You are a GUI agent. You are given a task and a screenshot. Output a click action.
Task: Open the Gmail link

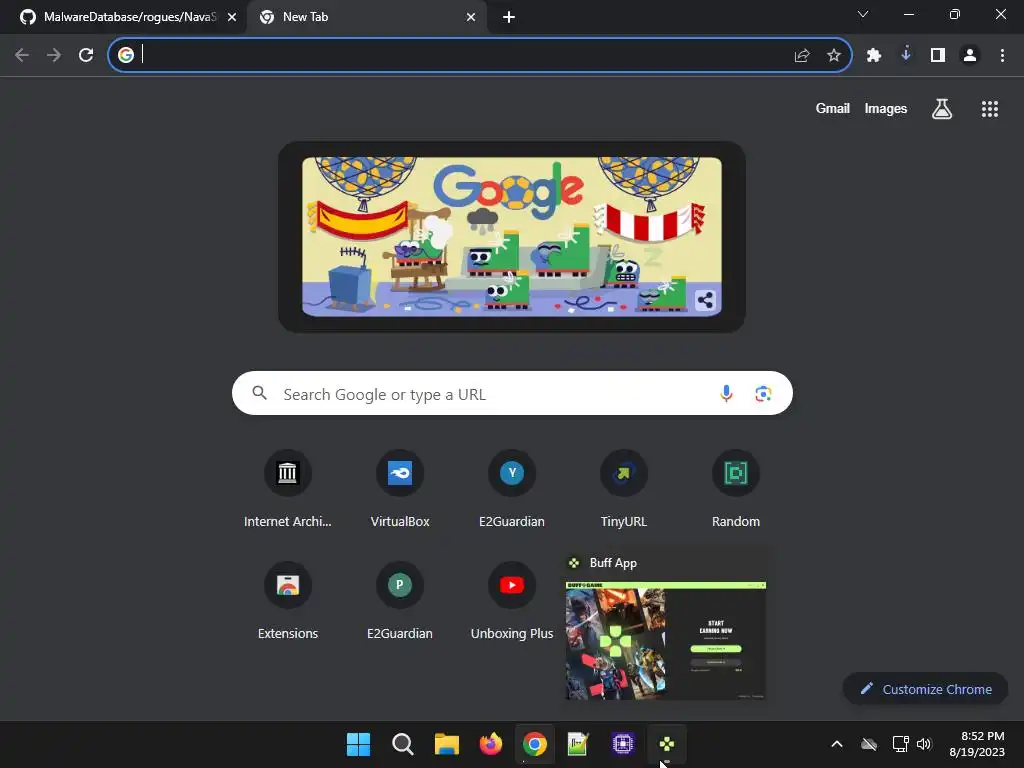pos(833,108)
